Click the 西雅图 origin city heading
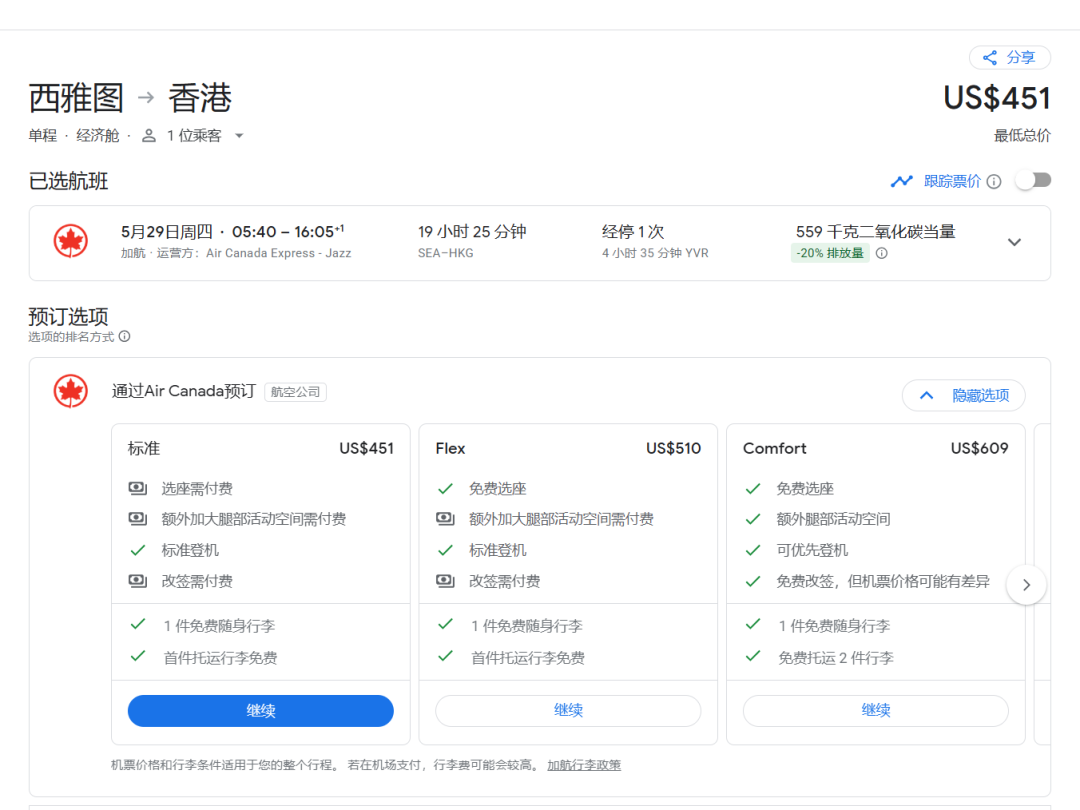 click(76, 98)
